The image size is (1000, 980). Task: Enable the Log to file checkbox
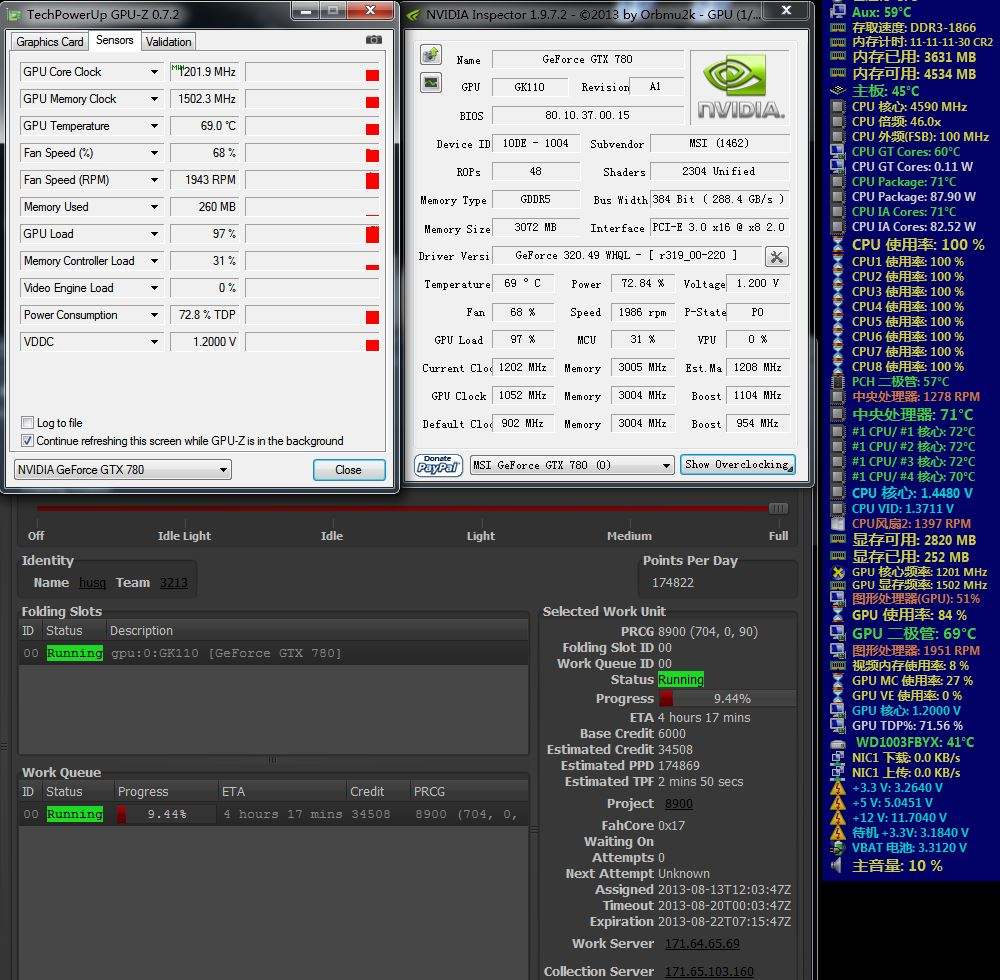[x=27, y=423]
